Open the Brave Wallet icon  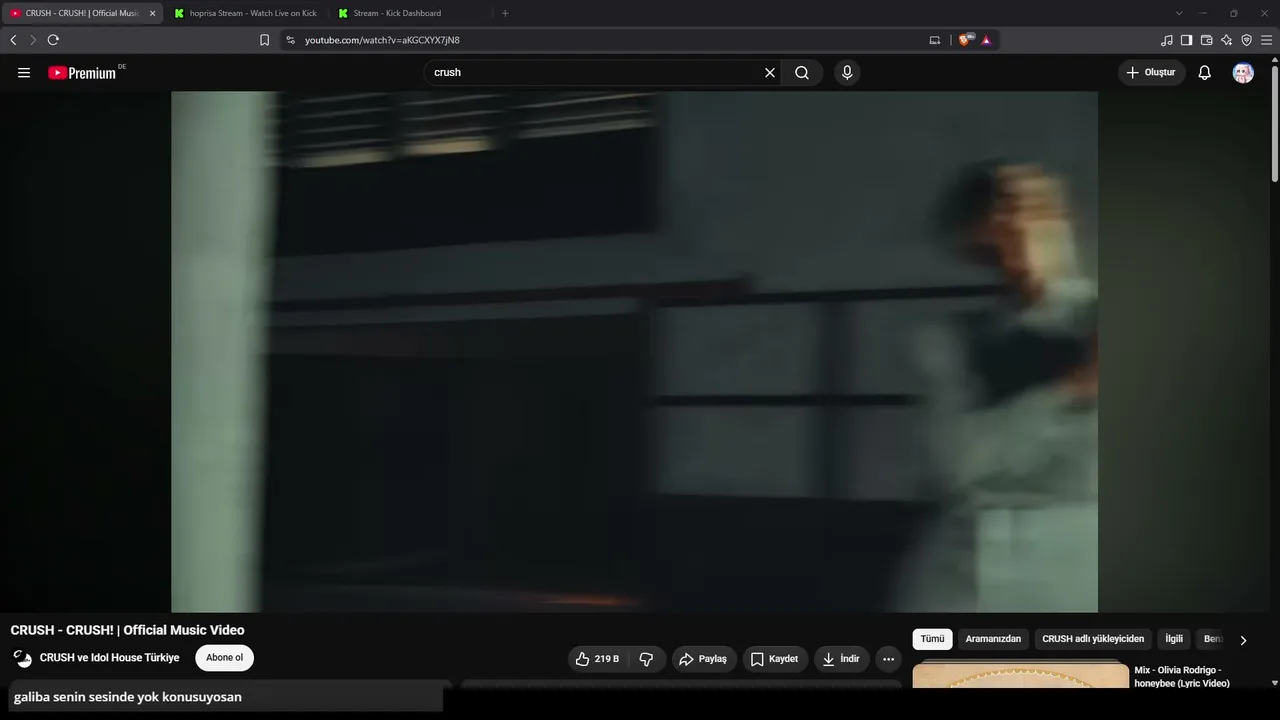(x=1206, y=40)
